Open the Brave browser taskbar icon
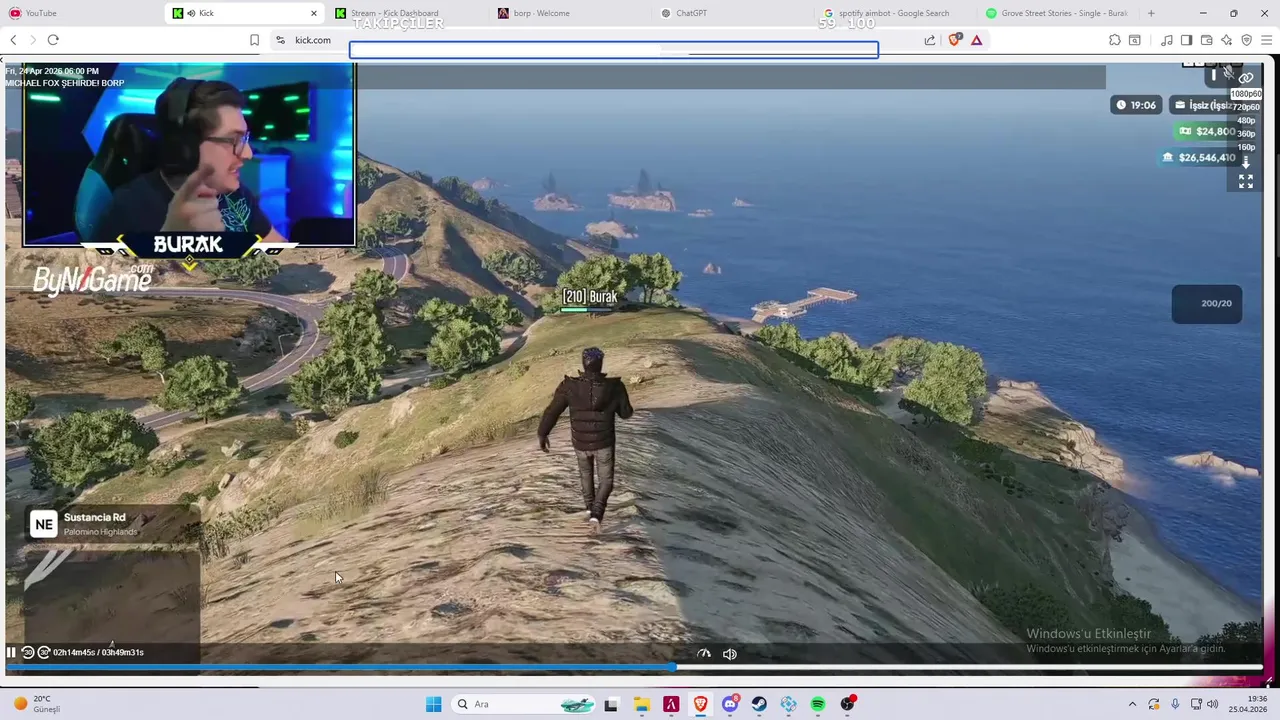This screenshot has height=720, width=1280. (x=700, y=704)
